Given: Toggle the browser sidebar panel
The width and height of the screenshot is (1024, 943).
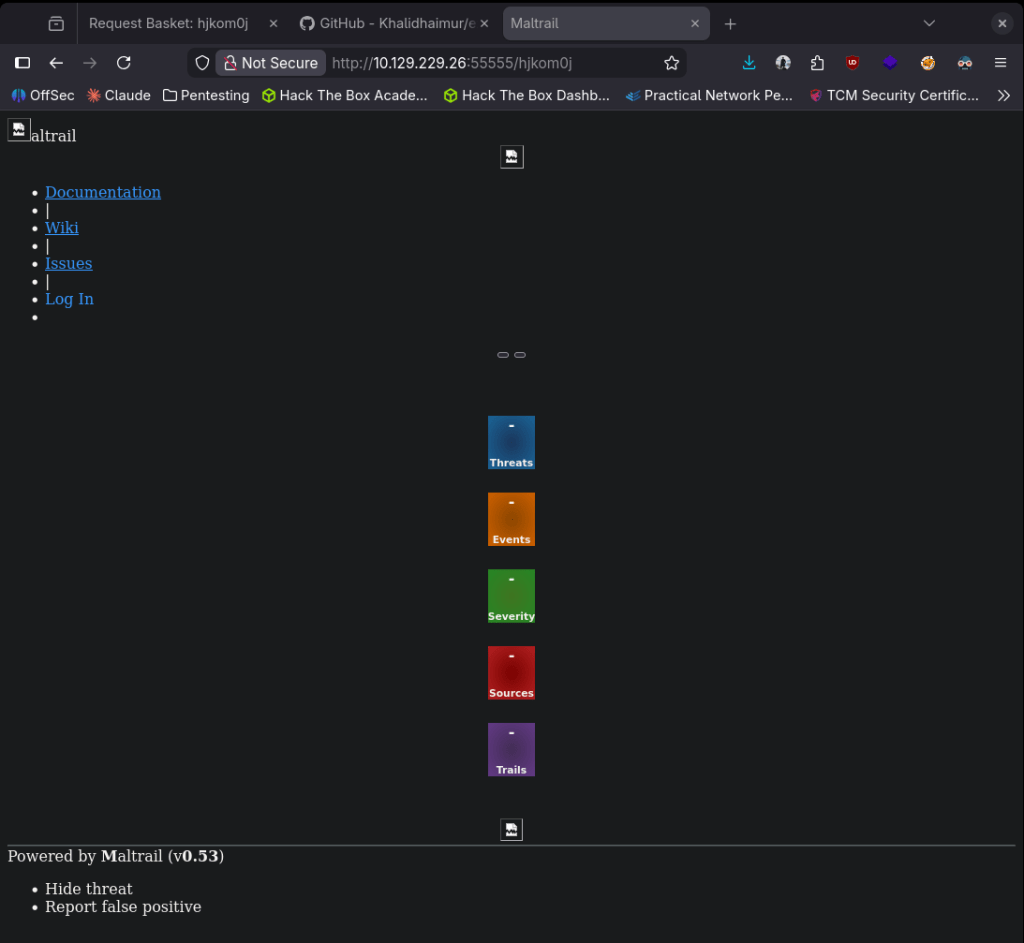Looking at the screenshot, I should (22, 63).
